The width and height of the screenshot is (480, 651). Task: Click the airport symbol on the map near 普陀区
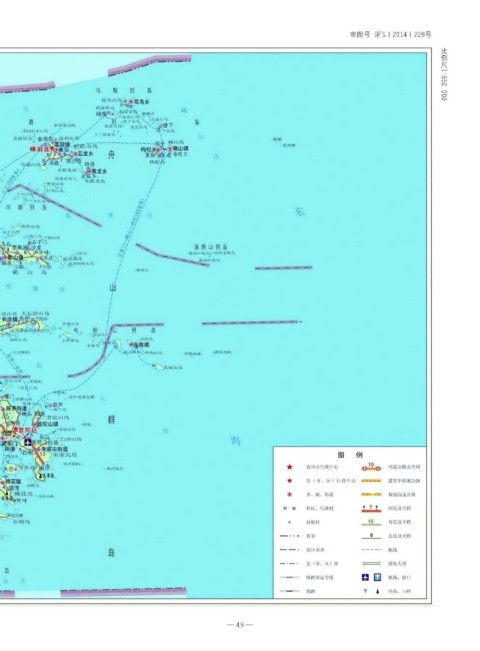click(x=27, y=443)
